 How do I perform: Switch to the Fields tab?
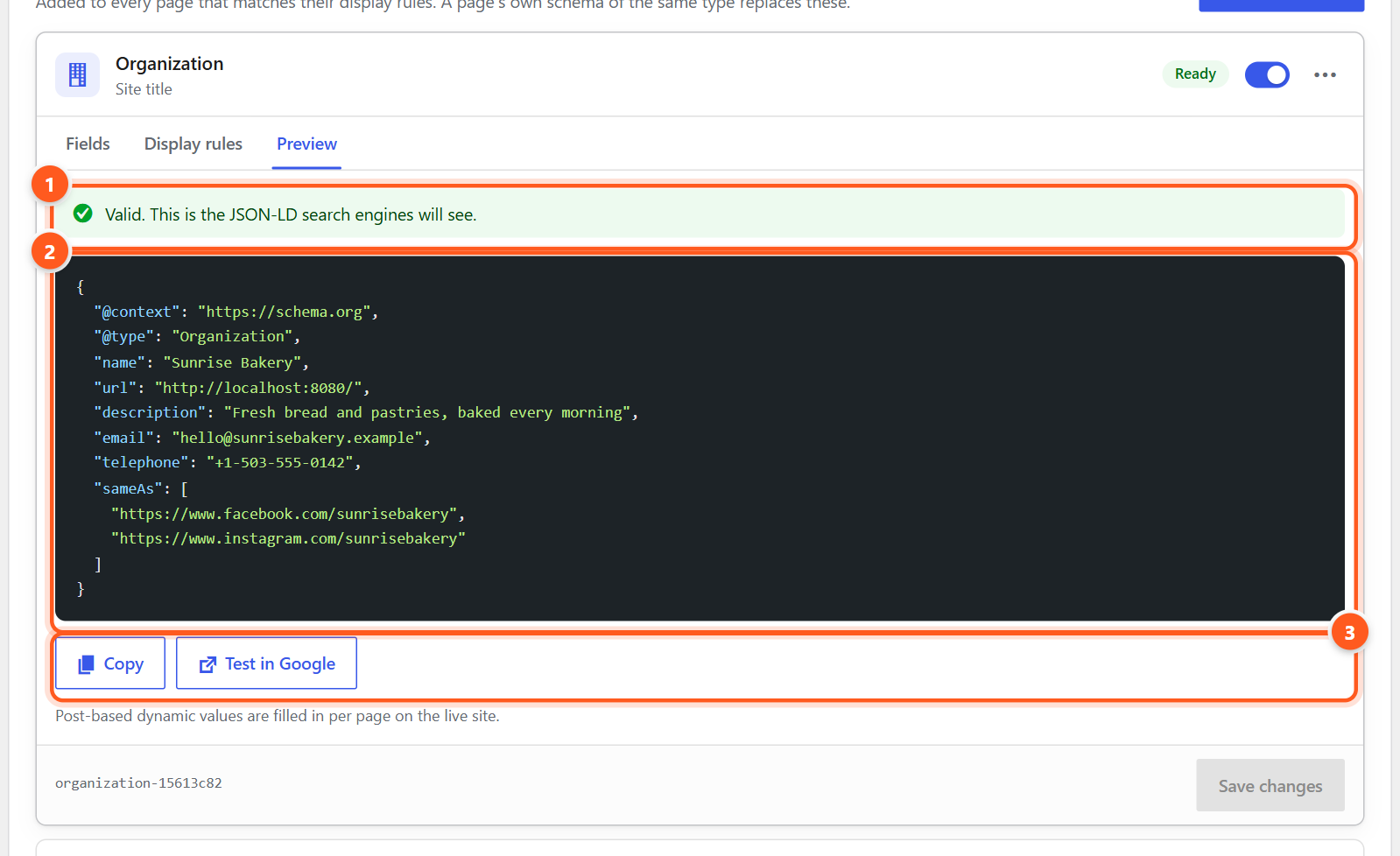[88, 144]
